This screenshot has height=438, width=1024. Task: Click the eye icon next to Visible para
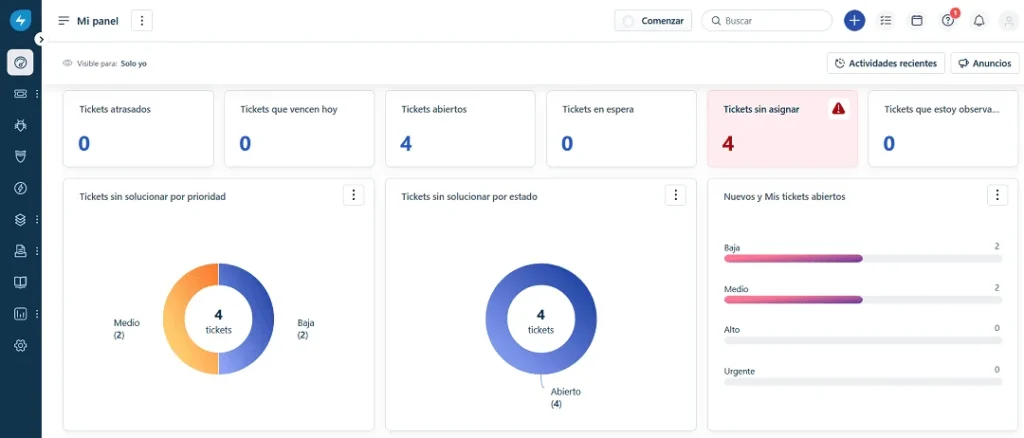coord(67,63)
